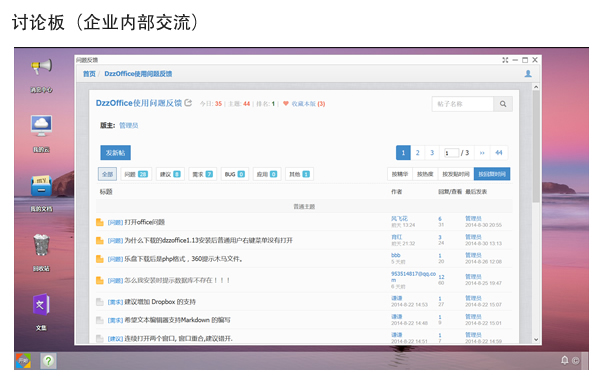Open the cloud monitor desktop icon
This screenshot has width=600, height=390.
41,126
